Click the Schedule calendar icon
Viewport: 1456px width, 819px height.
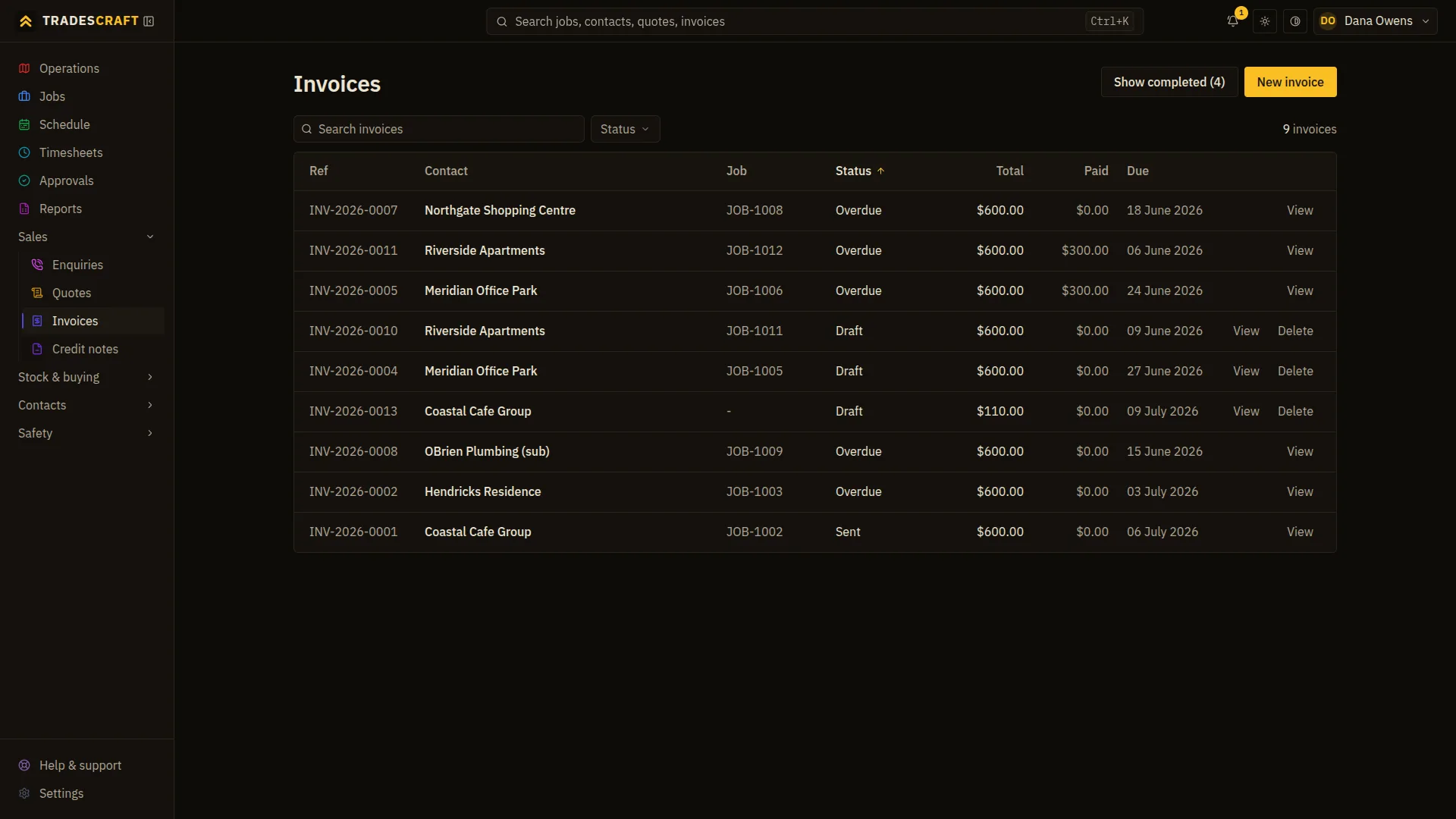click(x=24, y=124)
